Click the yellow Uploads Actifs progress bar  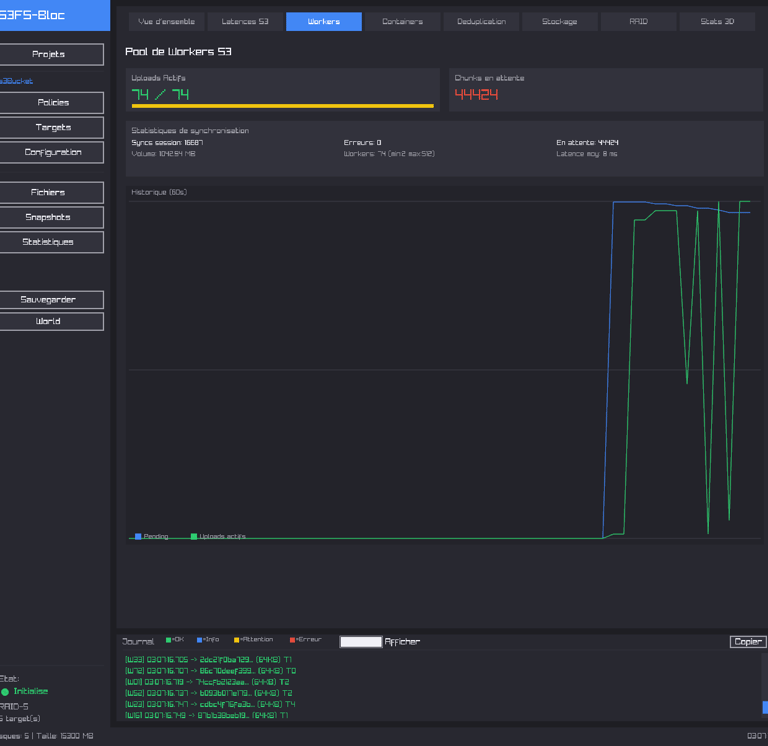coord(283,105)
